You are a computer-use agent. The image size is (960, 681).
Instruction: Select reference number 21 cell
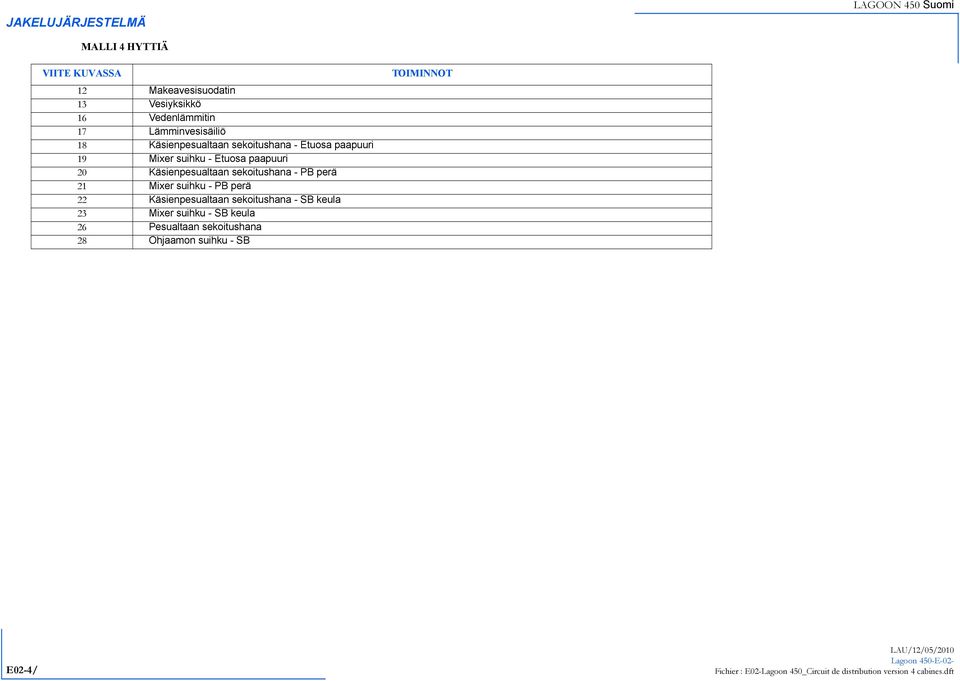(82, 186)
